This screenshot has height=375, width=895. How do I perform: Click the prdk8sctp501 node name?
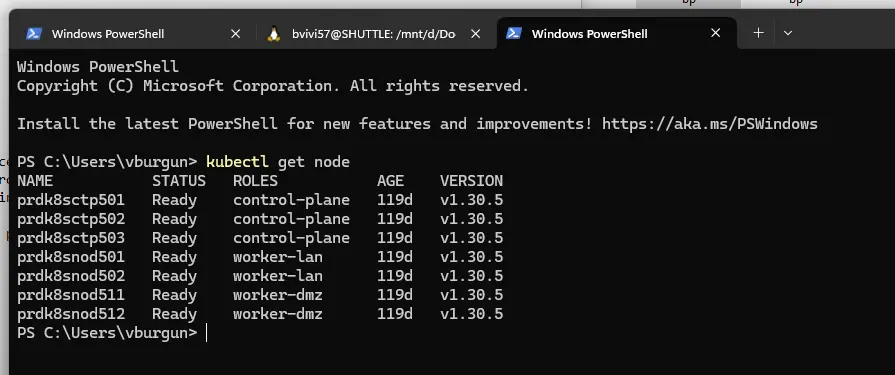click(71, 200)
